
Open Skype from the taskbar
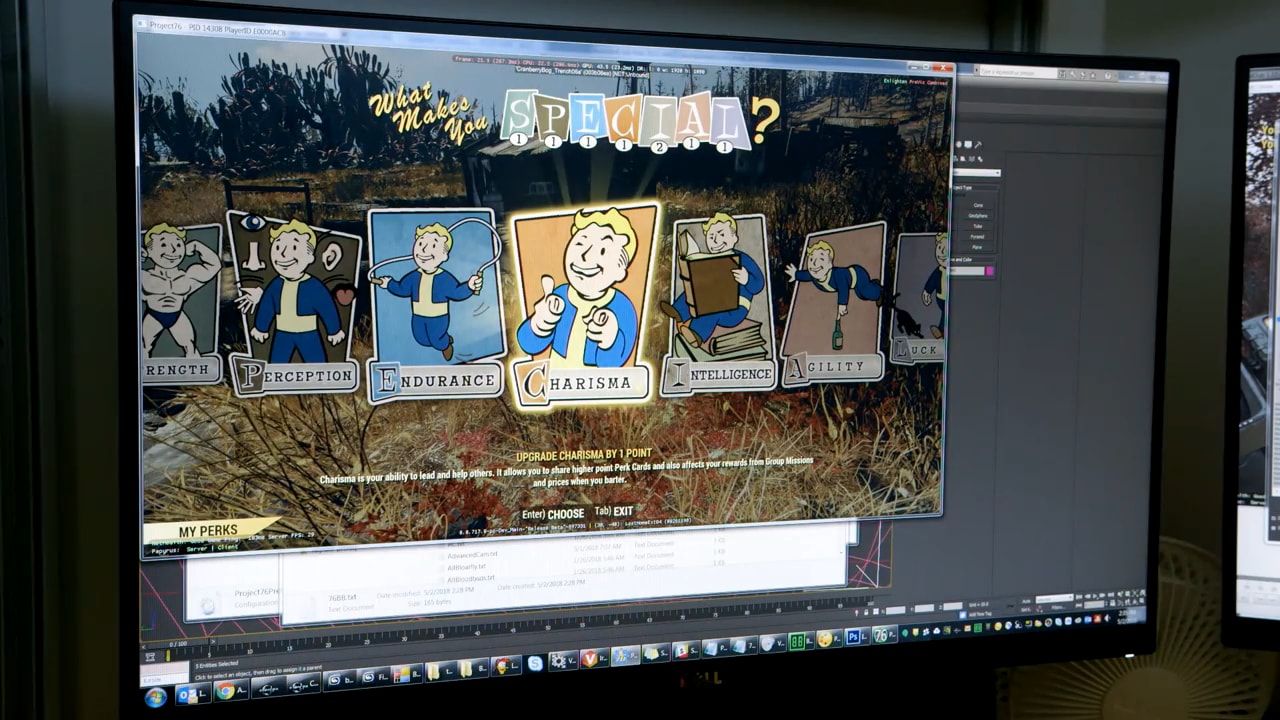535,664
